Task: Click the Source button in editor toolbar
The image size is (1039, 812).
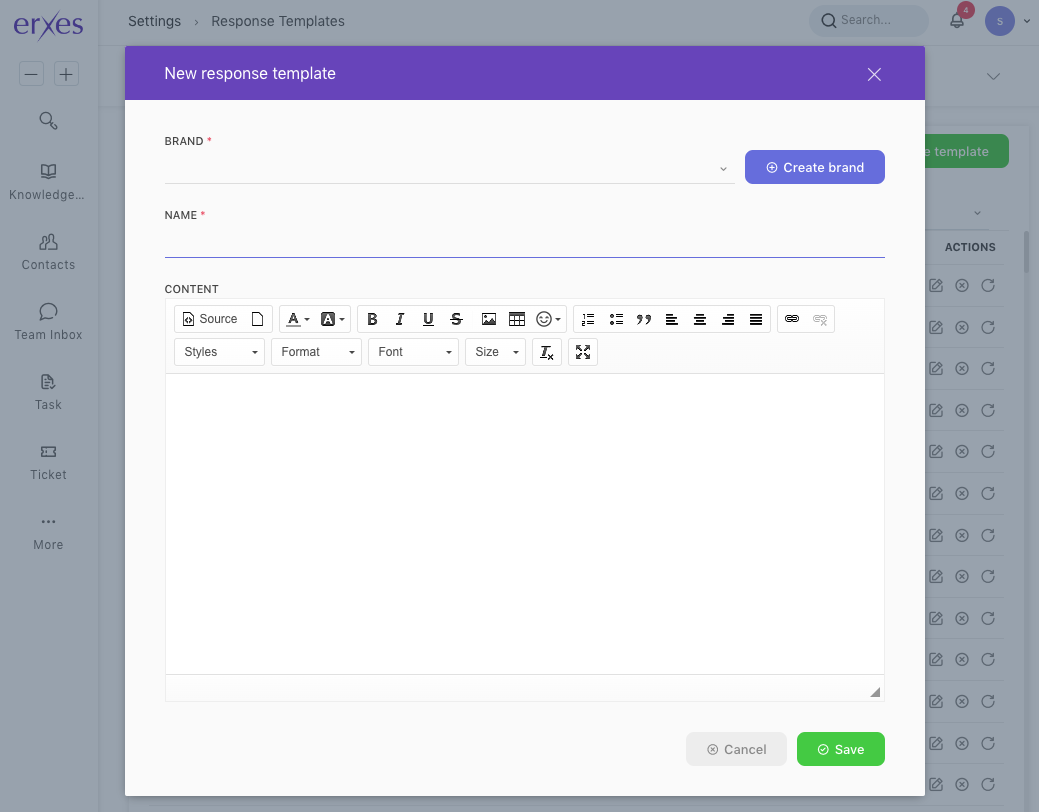Action: click(209, 319)
